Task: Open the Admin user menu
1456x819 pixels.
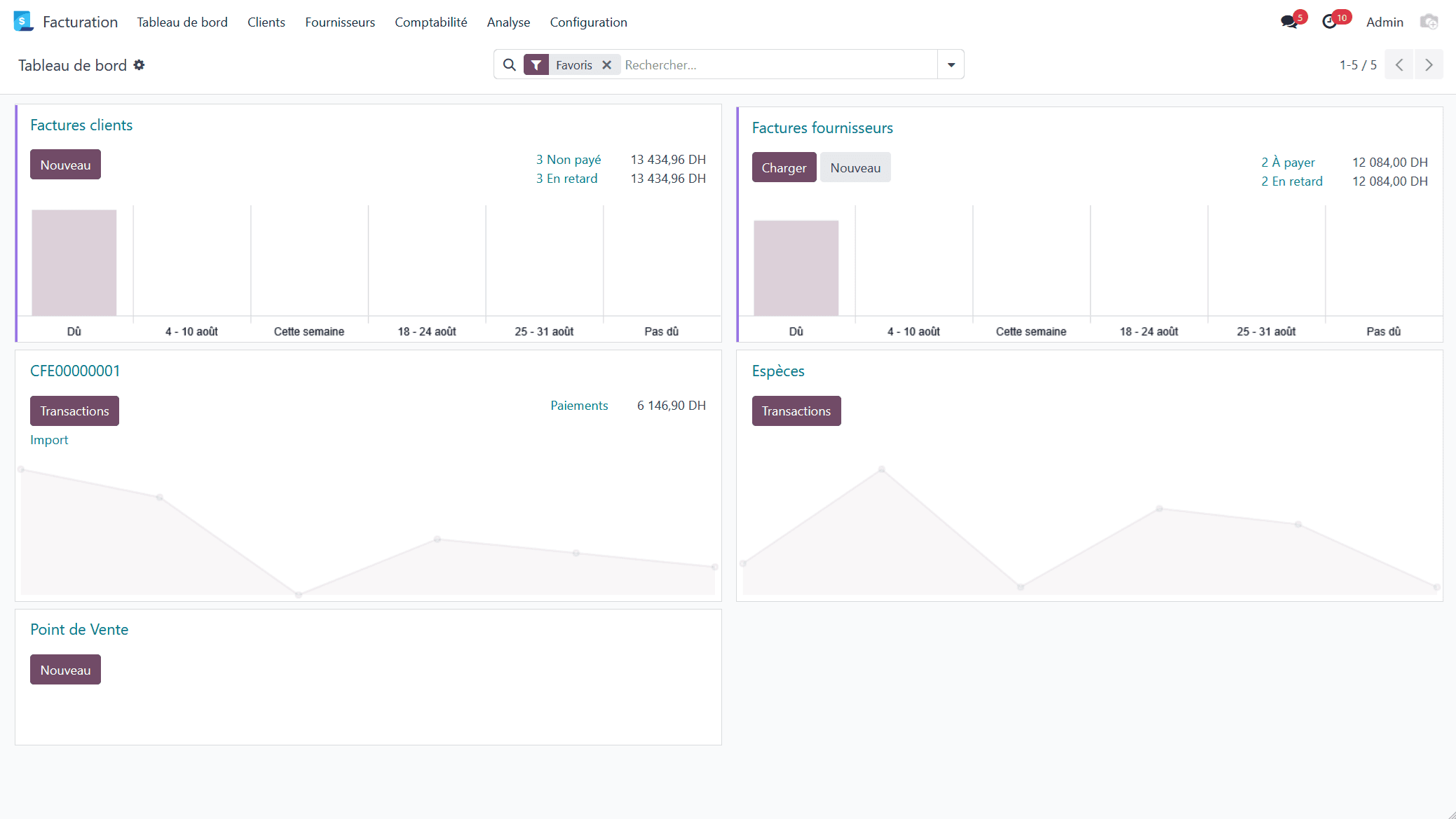Action: click(1384, 22)
